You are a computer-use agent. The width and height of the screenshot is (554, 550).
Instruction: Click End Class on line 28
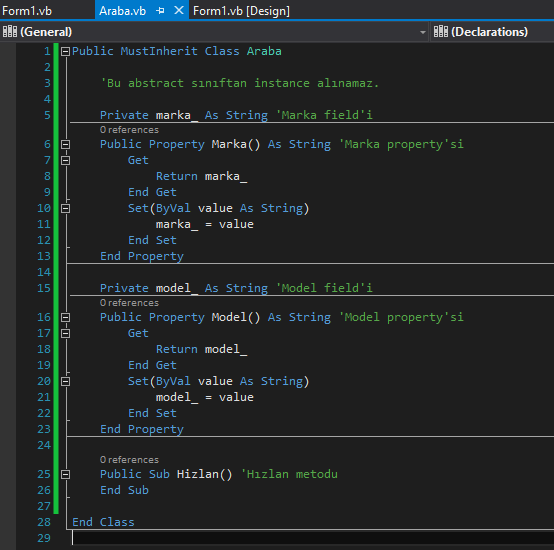pyautogui.click(x=103, y=522)
